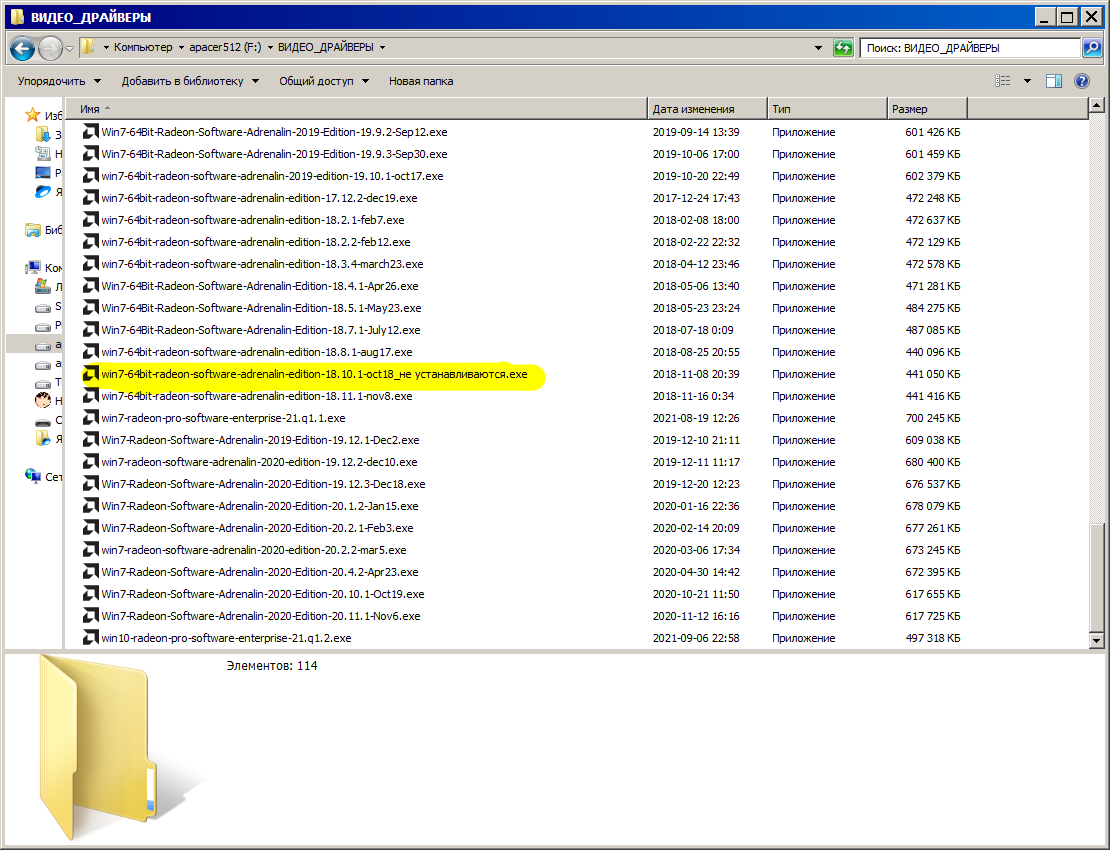The width and height of the screenshot is (1110, 850).
Task: Select Библиотеки icon in navigation pane
Action: tap(33, 229)
